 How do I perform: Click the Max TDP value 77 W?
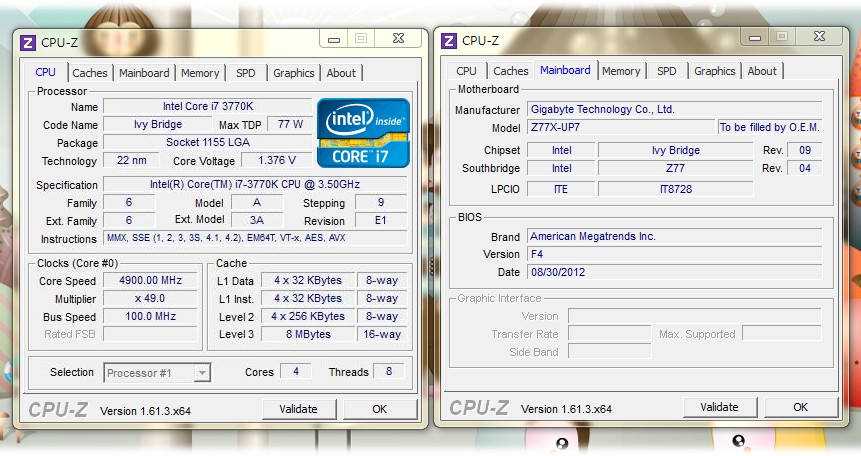pos(290,124)
